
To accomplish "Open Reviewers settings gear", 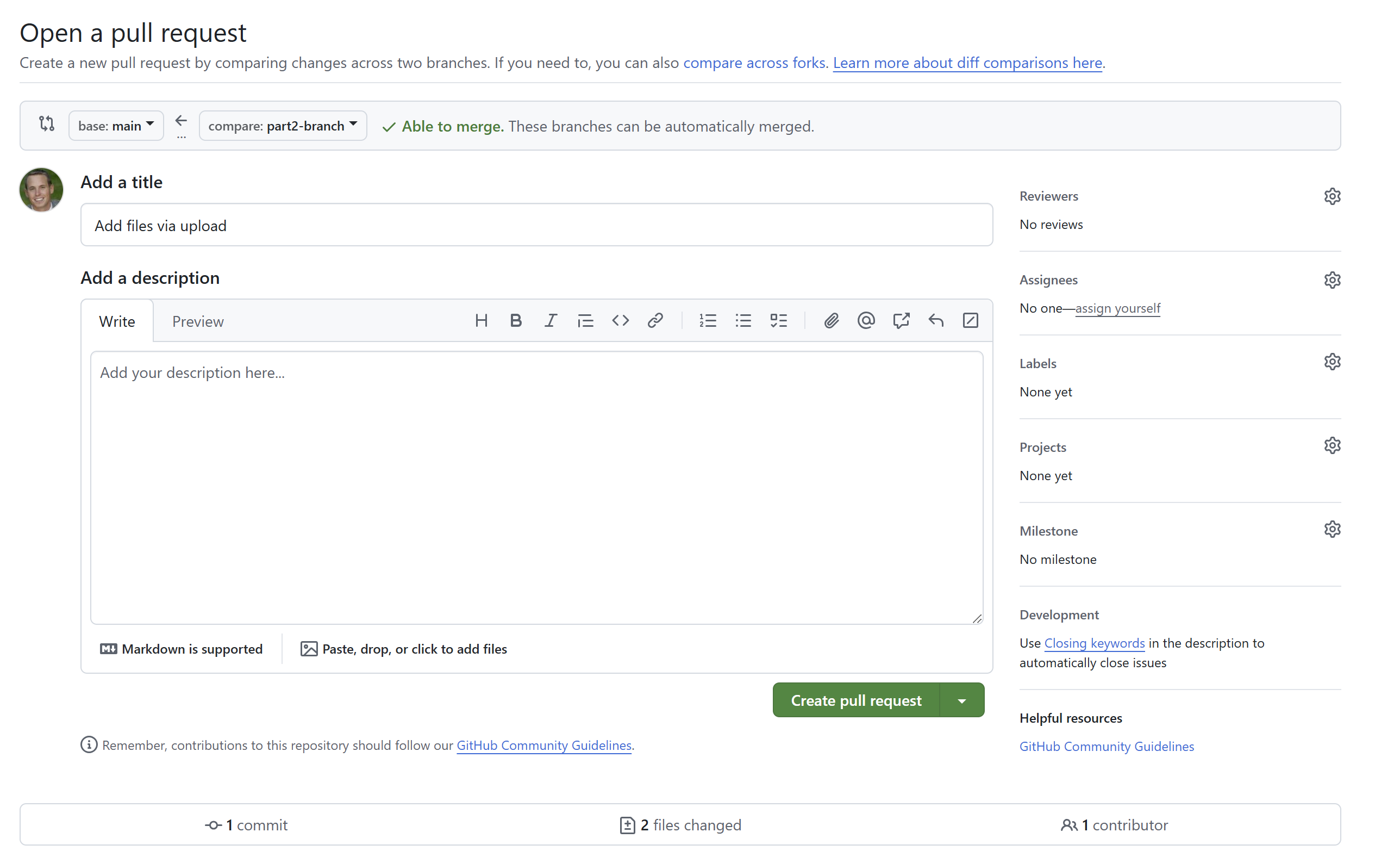I will pyautogui.click(x=1332, y=196).
